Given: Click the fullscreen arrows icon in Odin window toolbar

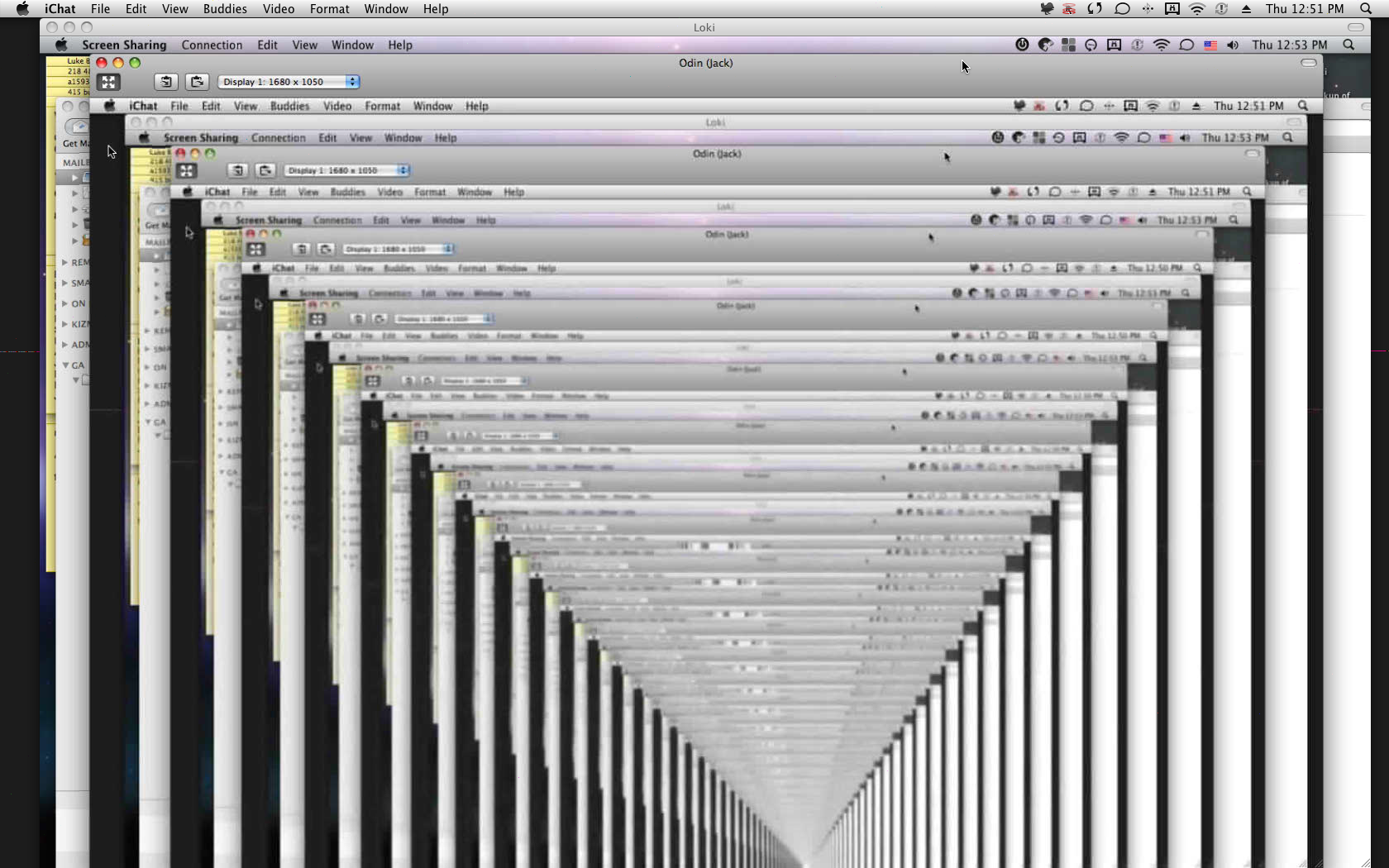Looking at the screenshot, I should 108,82.
